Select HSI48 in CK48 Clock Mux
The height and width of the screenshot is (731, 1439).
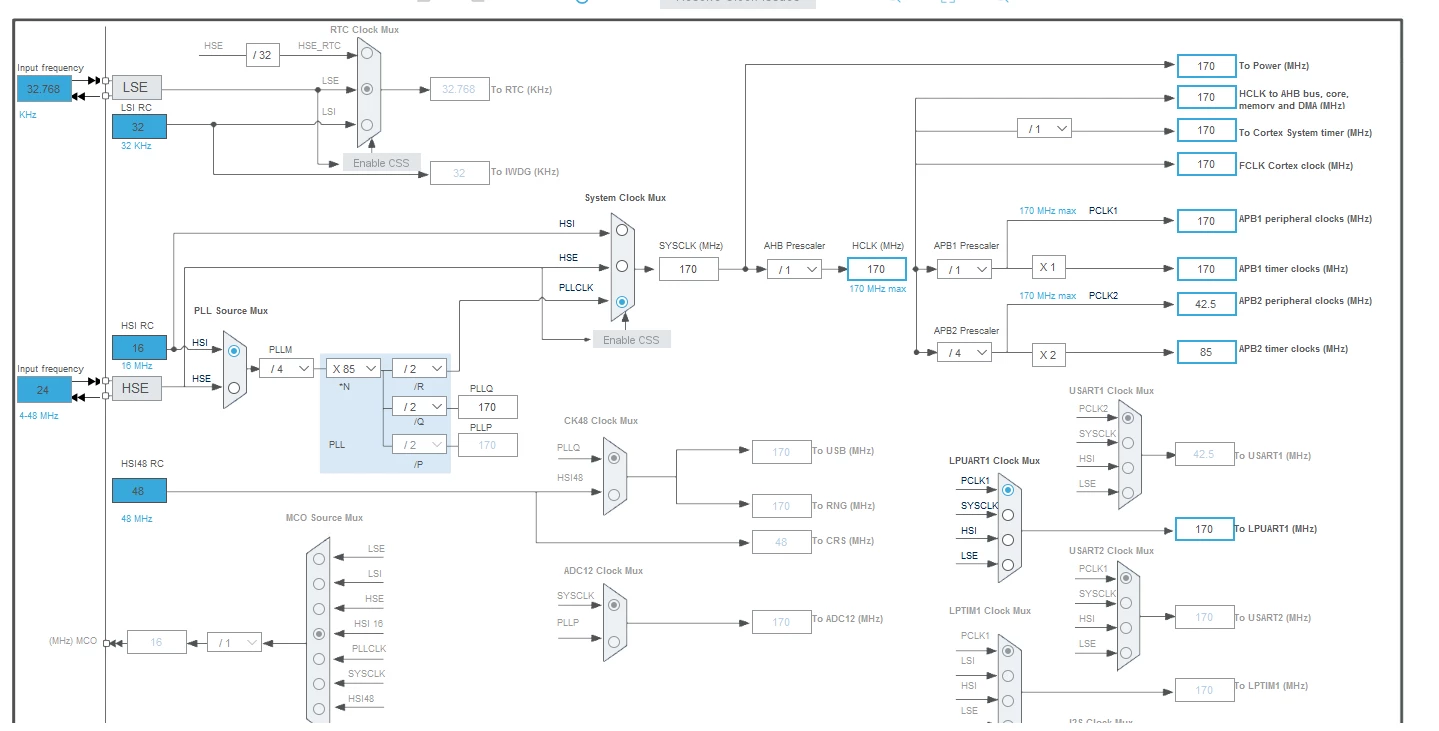[614, 494]
